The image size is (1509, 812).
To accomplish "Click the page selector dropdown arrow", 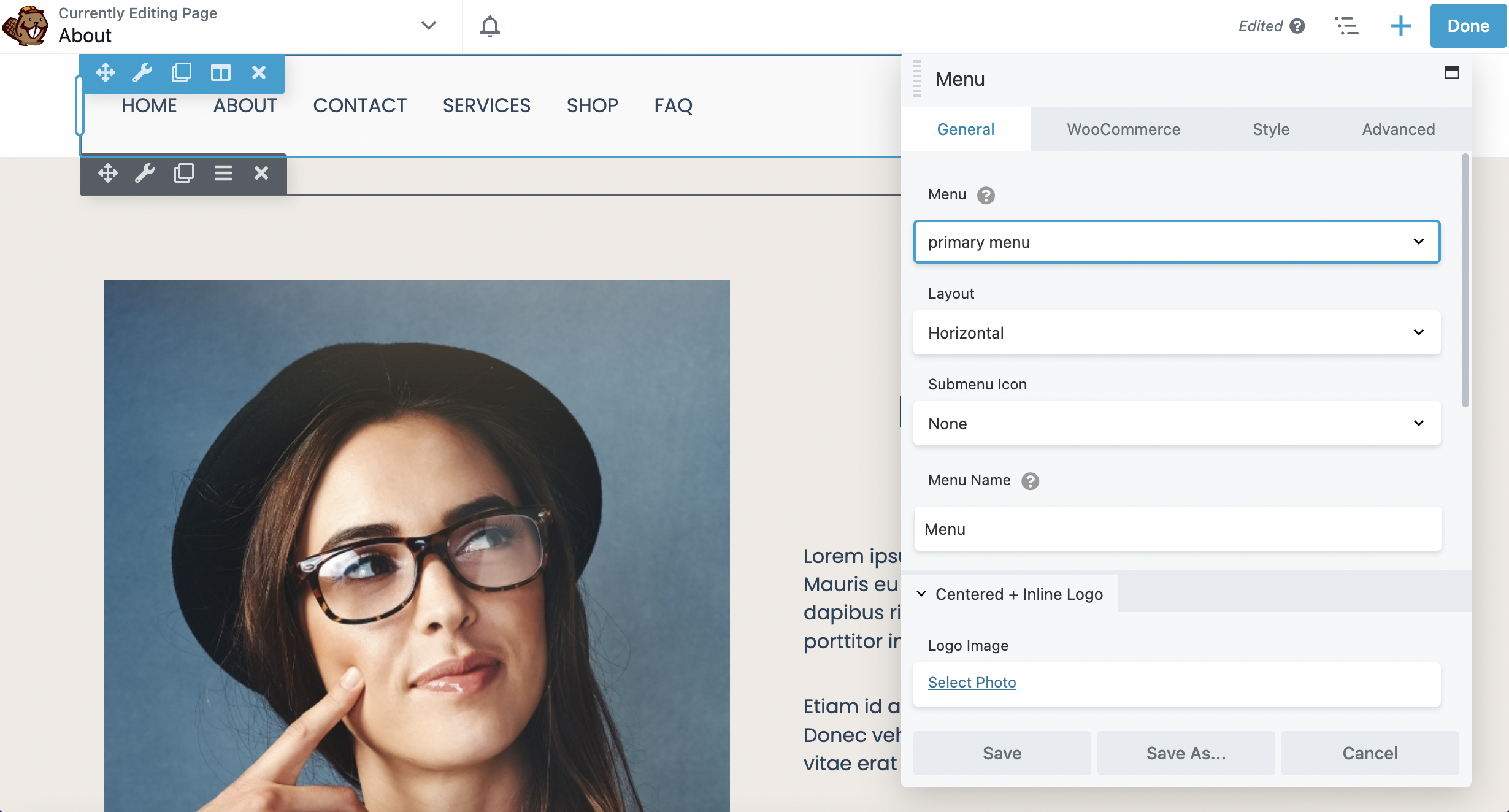I will (x=429, y=25).
